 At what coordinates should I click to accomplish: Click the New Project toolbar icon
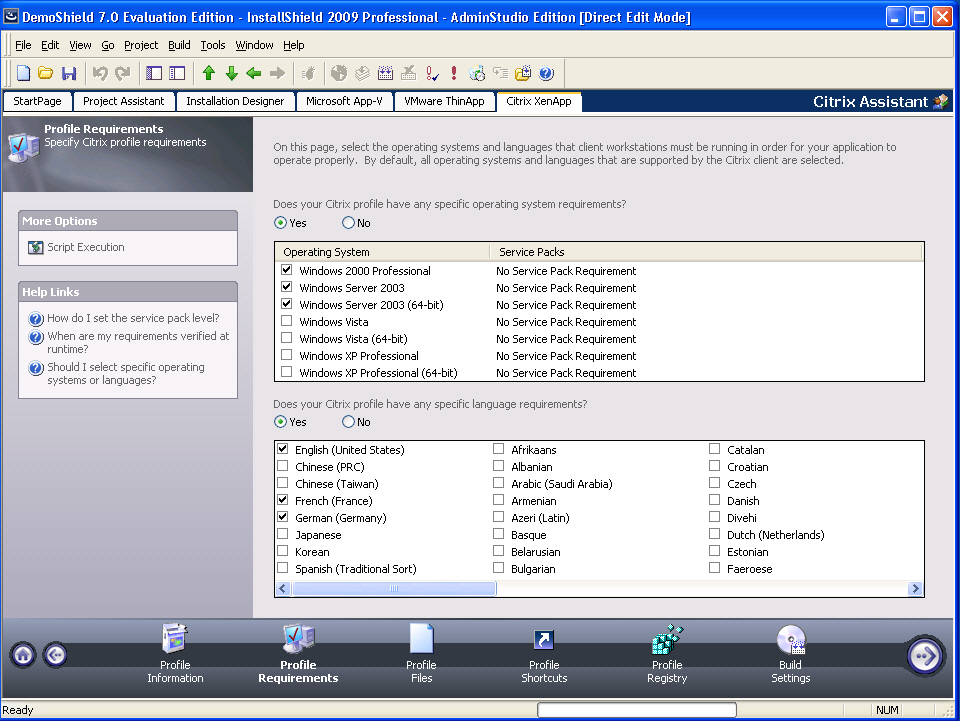24,73
